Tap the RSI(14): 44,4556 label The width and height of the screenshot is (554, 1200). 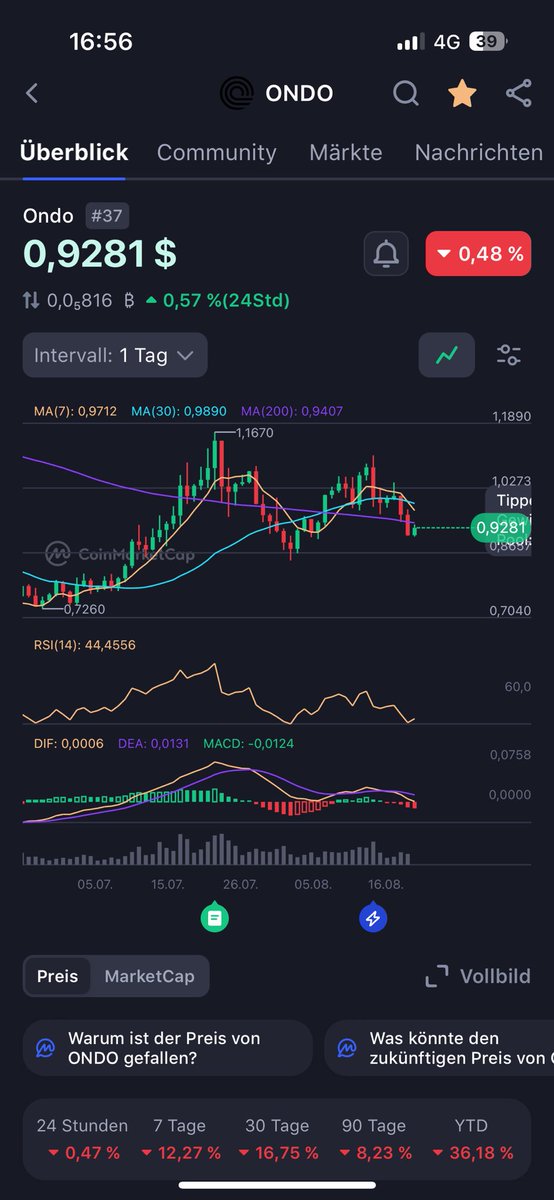point(85,645)
